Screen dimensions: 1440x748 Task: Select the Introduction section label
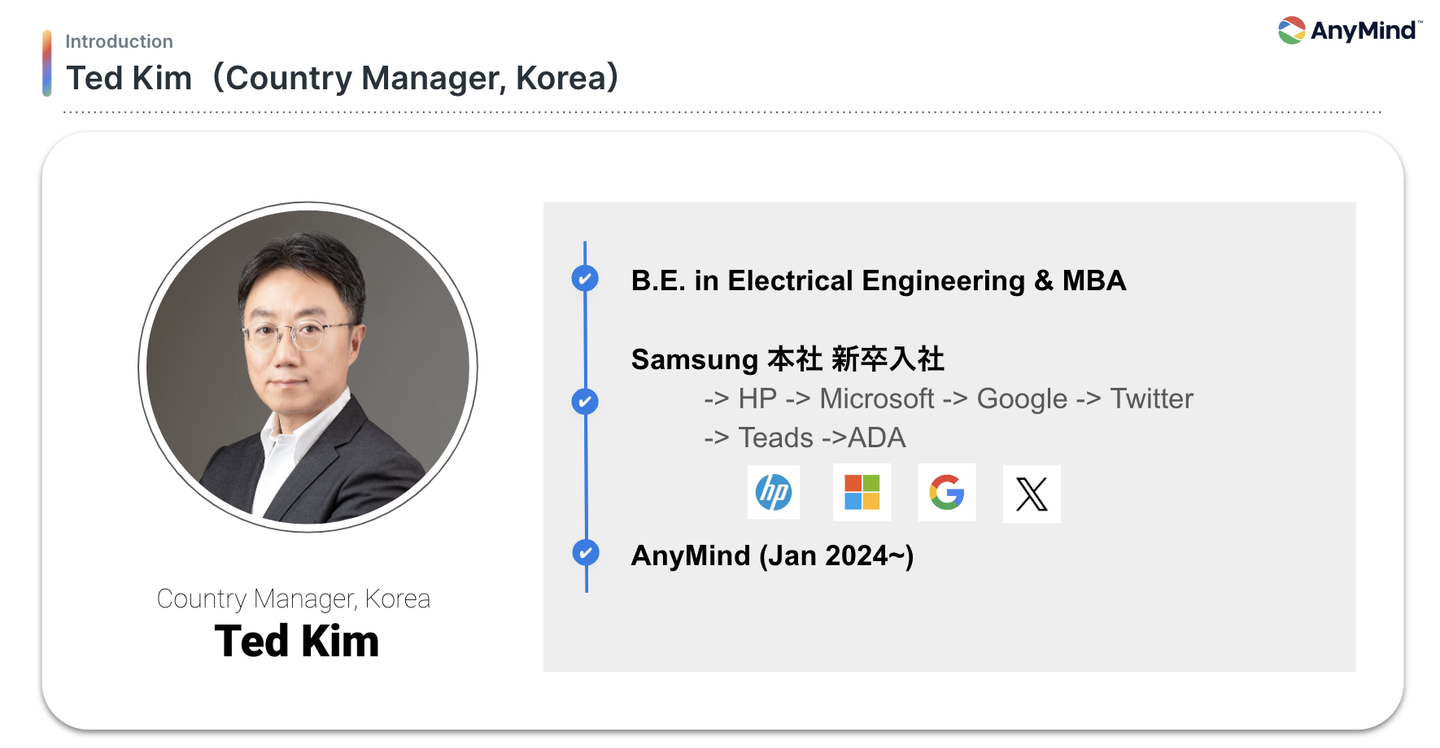click(119, 41)
